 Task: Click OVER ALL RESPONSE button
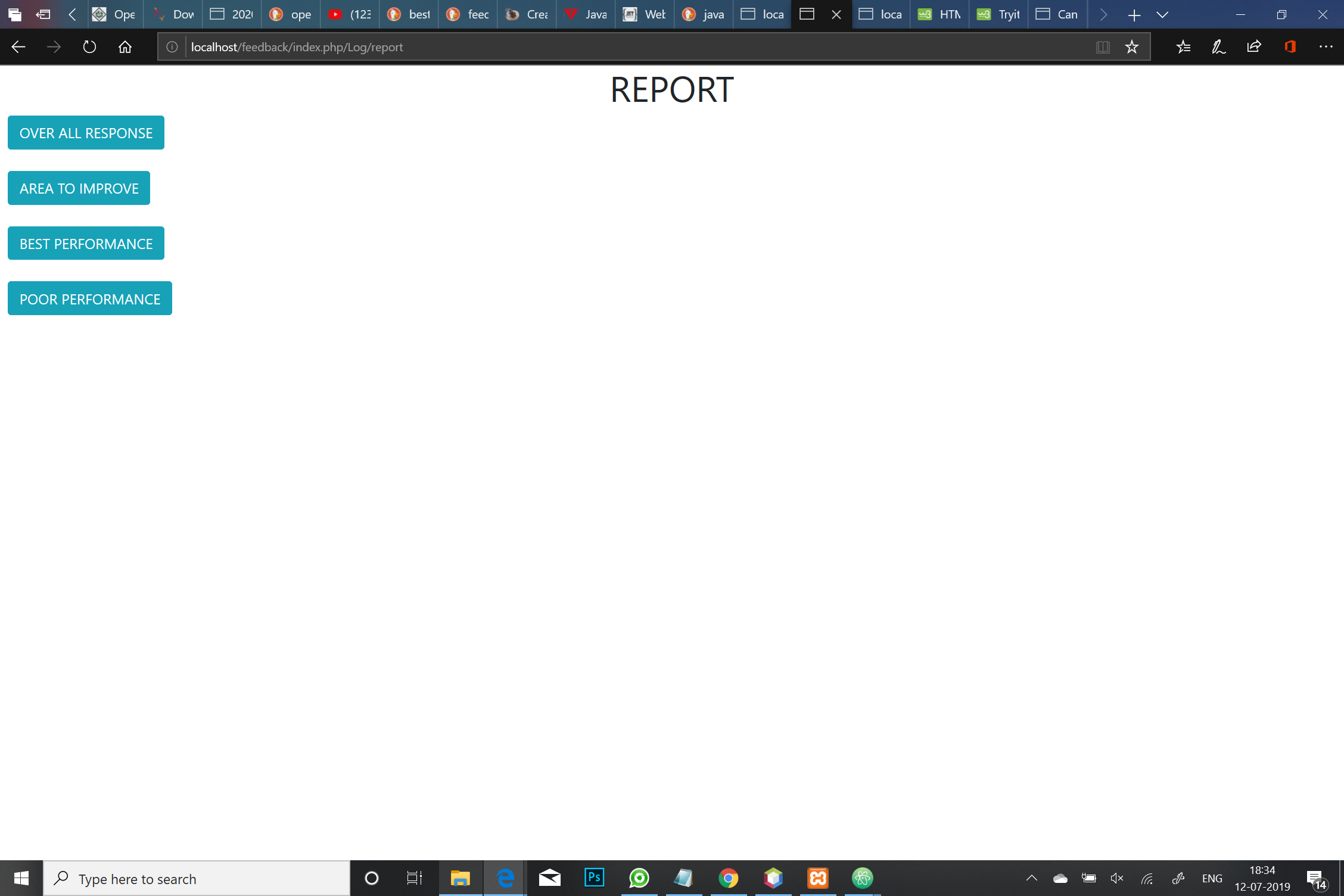point(86,133)
